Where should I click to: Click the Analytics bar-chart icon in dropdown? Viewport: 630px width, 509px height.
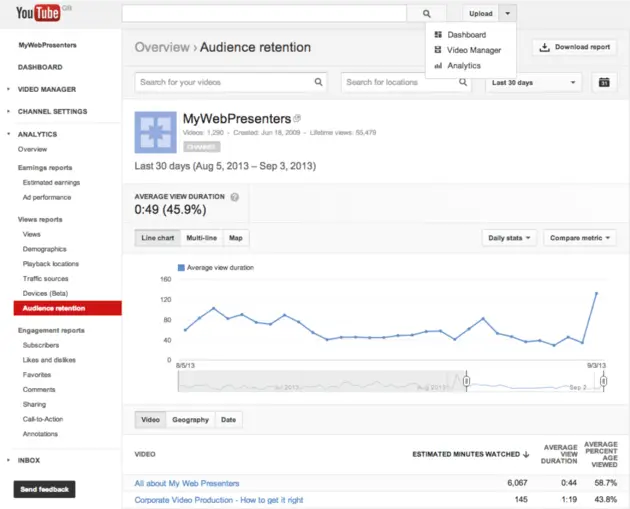(x=438, y=65)
